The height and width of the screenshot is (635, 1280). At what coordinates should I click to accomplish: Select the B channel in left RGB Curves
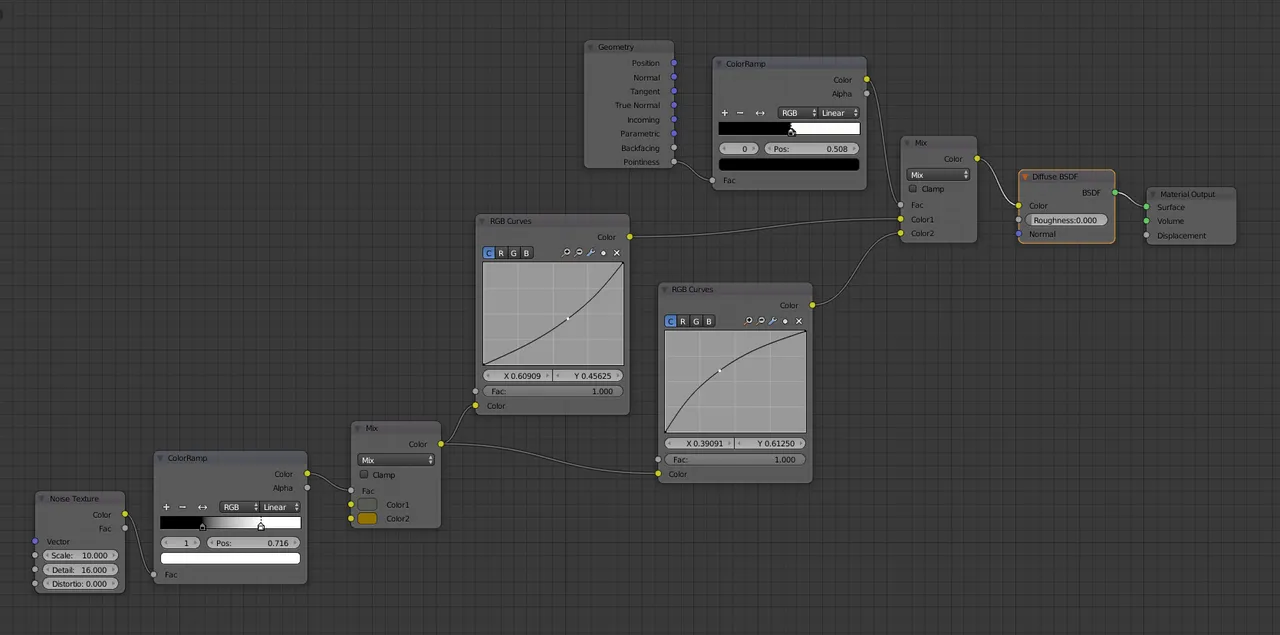point(527,253)
